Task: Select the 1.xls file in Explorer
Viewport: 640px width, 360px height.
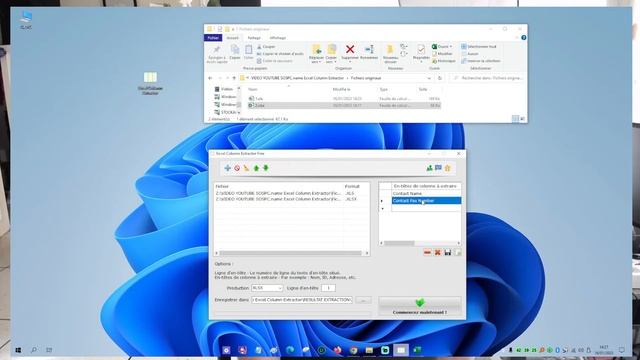Action: coord(344,98)
